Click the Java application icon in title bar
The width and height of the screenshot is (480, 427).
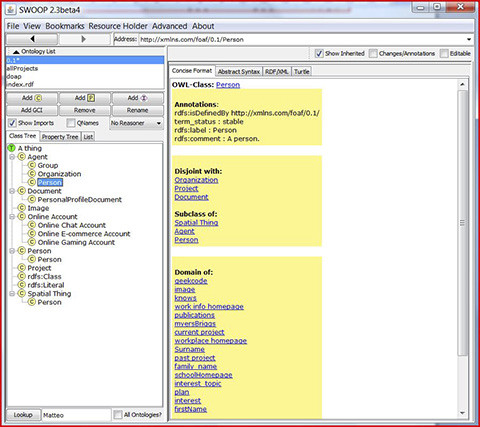click(11, 9)
